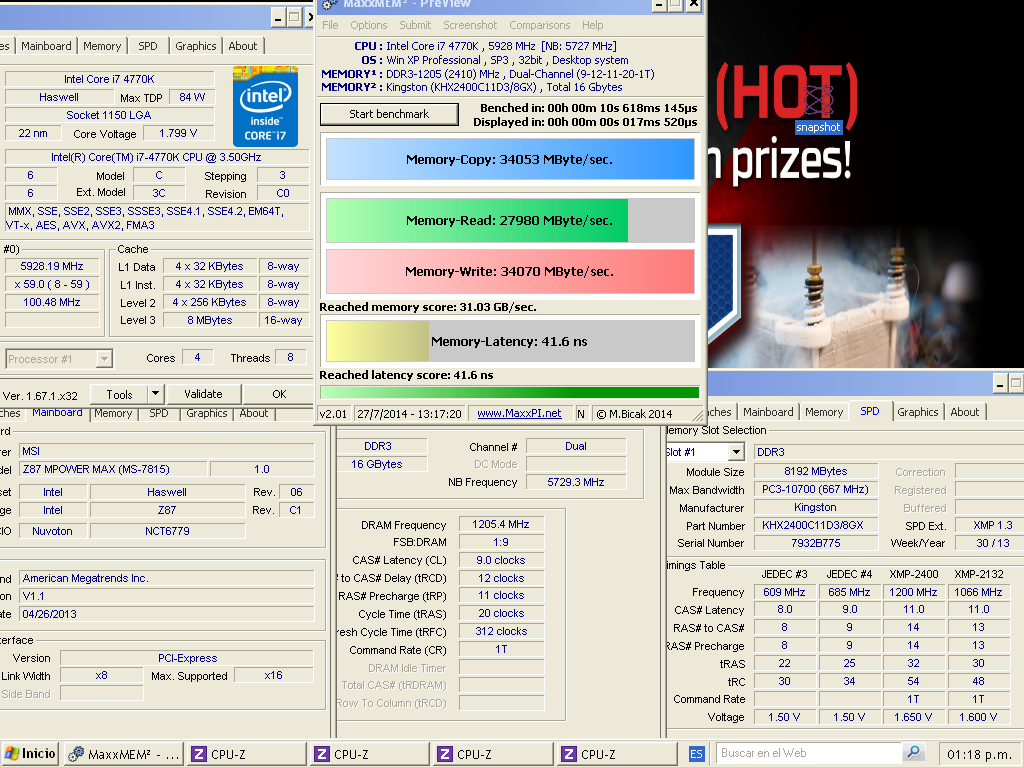Image resolution: width=1024 pixels, height=768 pixels.
Task: Click the Buscar en el Web search field
Action: (x=809, y=753)
